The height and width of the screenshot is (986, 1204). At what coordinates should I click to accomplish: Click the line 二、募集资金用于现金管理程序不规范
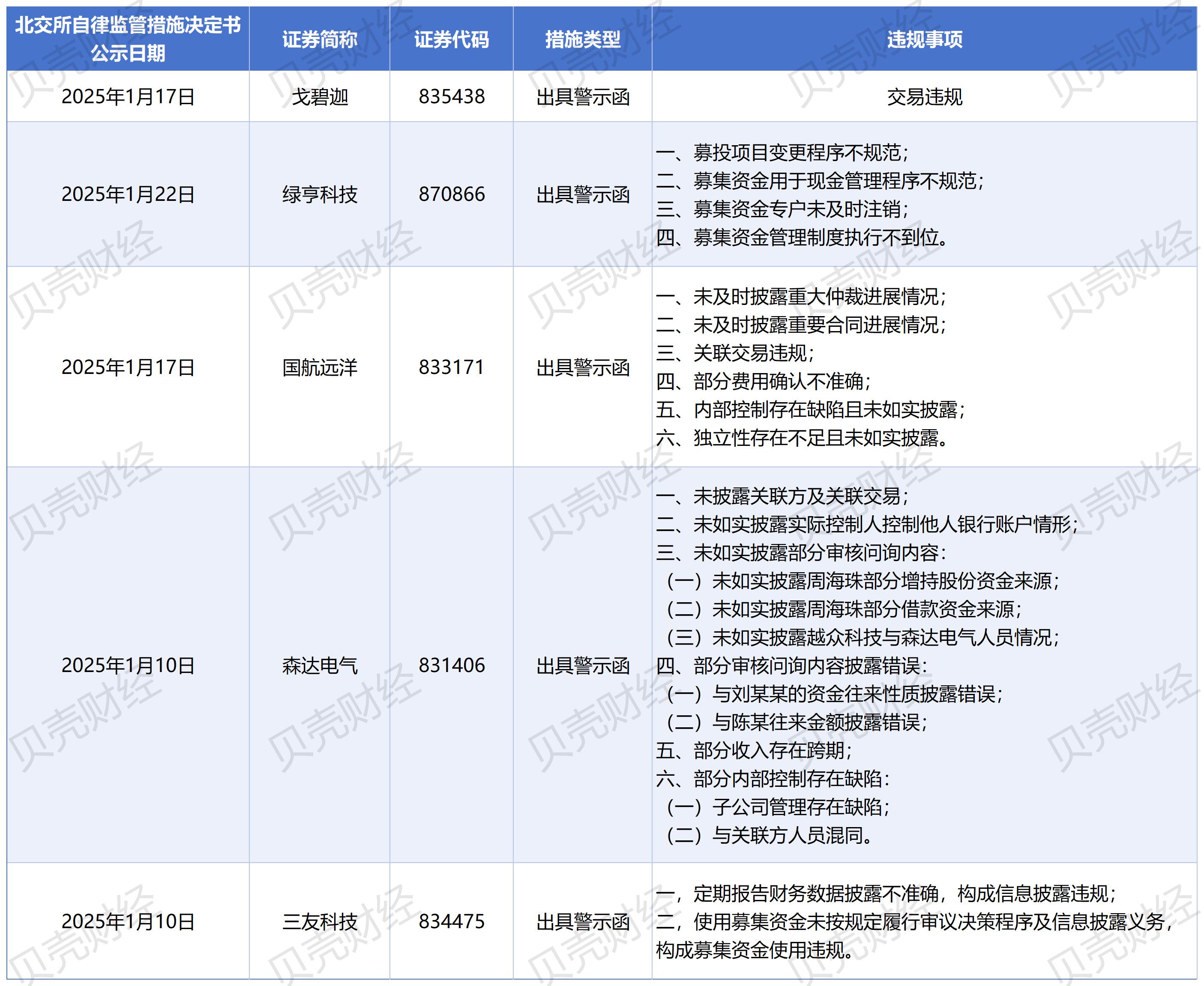[x=820, y=181]
